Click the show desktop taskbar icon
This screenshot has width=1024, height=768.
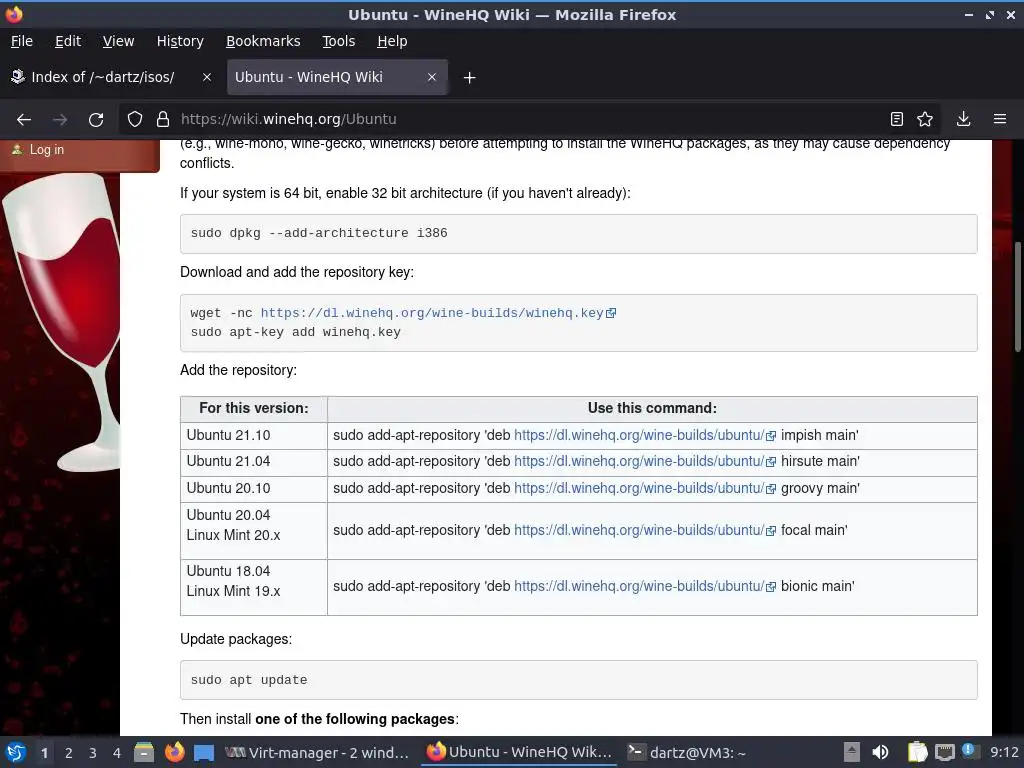tap(204, 752)
